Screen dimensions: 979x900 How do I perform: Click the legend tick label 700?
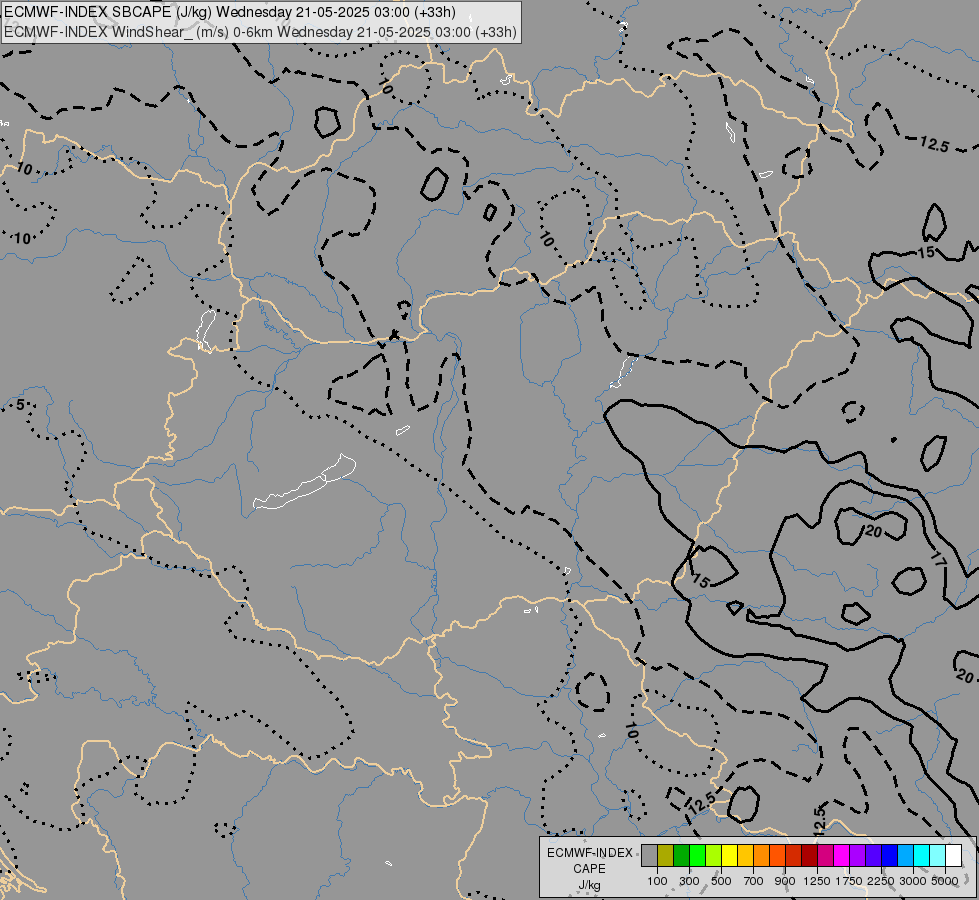[x=754, y=881]
